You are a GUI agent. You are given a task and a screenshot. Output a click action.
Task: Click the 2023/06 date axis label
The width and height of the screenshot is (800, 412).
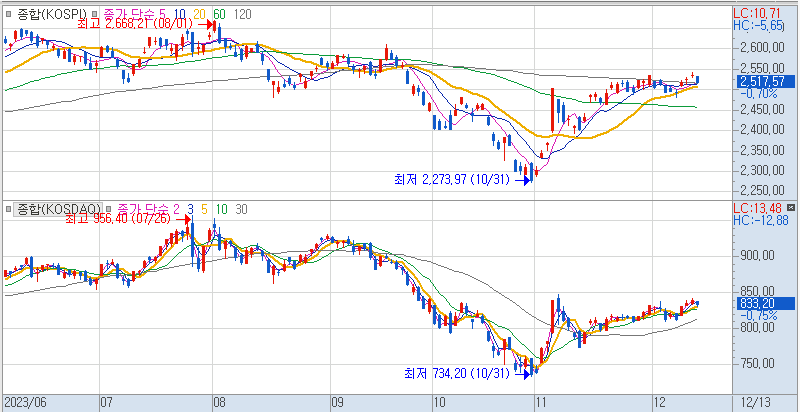coord(24,403)
